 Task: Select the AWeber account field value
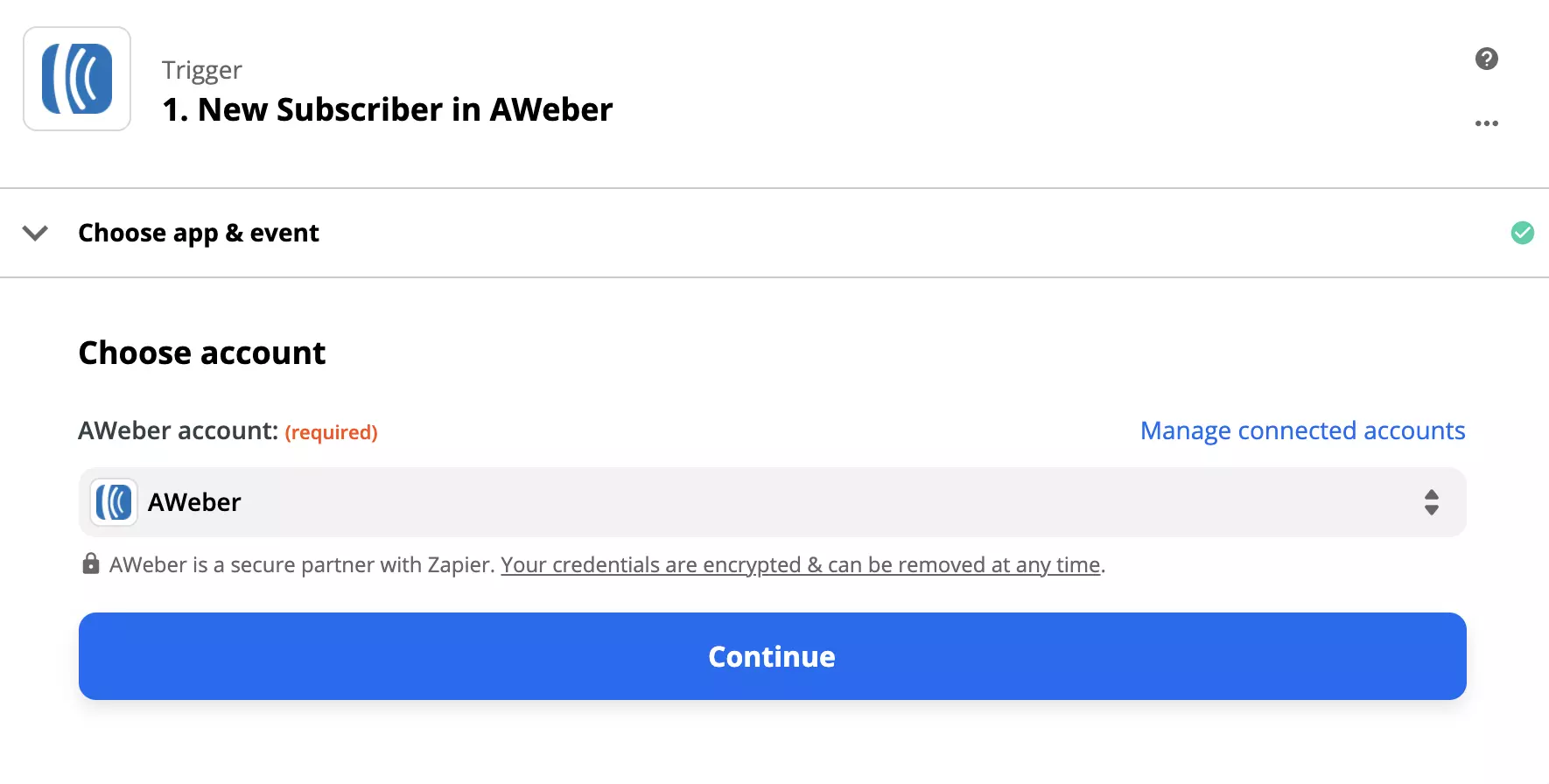tap(194, 502)
